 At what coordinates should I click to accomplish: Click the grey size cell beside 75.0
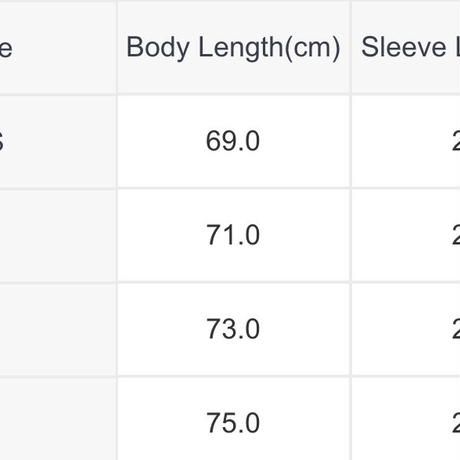click(58, 419)
